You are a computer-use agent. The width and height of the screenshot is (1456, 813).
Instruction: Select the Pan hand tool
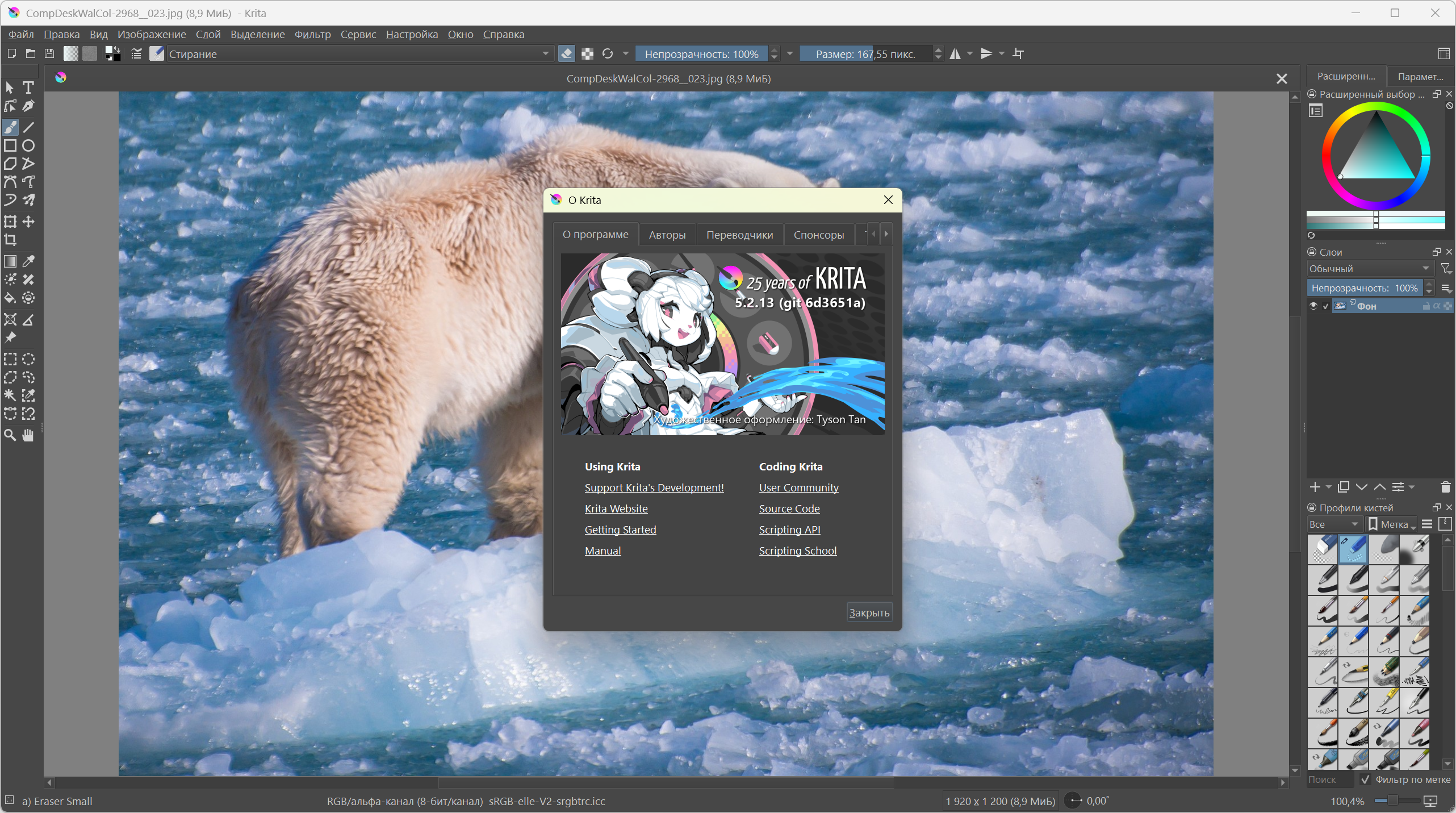(28, 436)
